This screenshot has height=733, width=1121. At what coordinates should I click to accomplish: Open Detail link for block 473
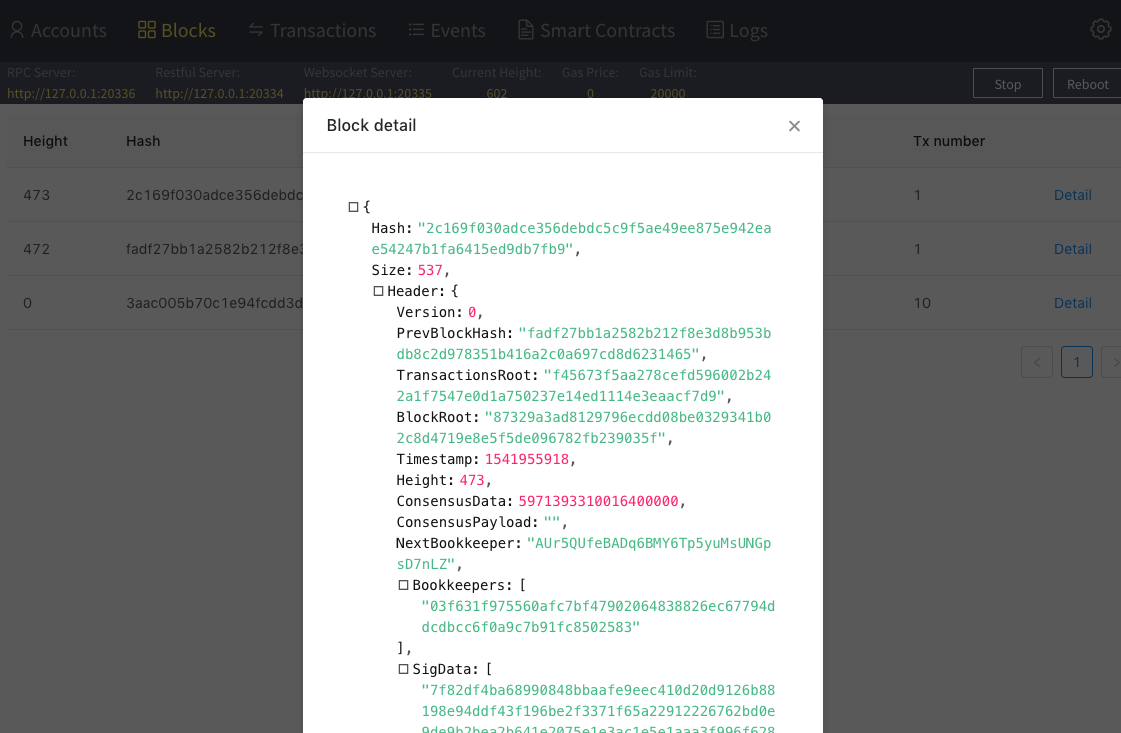[1072, 195]
